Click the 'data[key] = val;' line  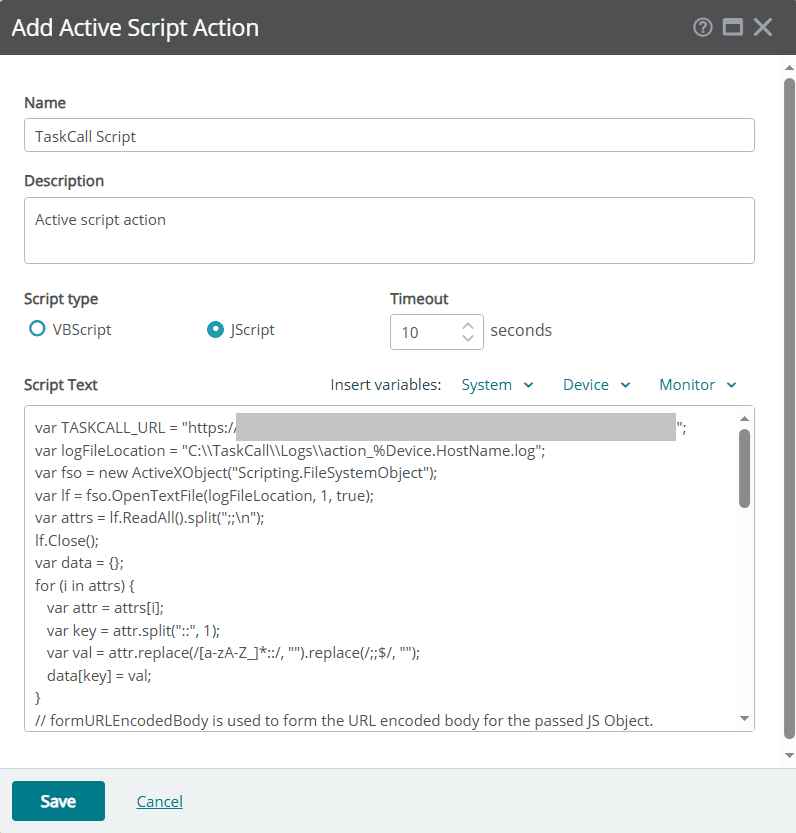[99, 675]
